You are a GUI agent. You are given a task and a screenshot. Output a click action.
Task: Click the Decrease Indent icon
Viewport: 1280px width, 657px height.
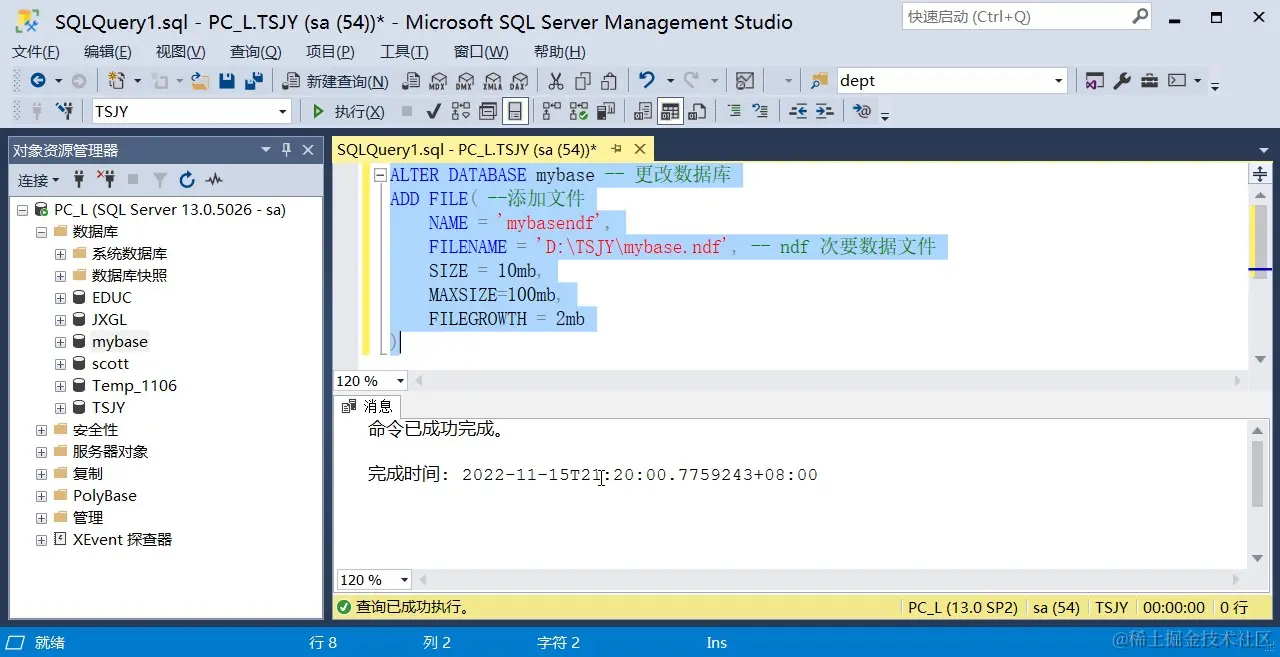(798, 111)
